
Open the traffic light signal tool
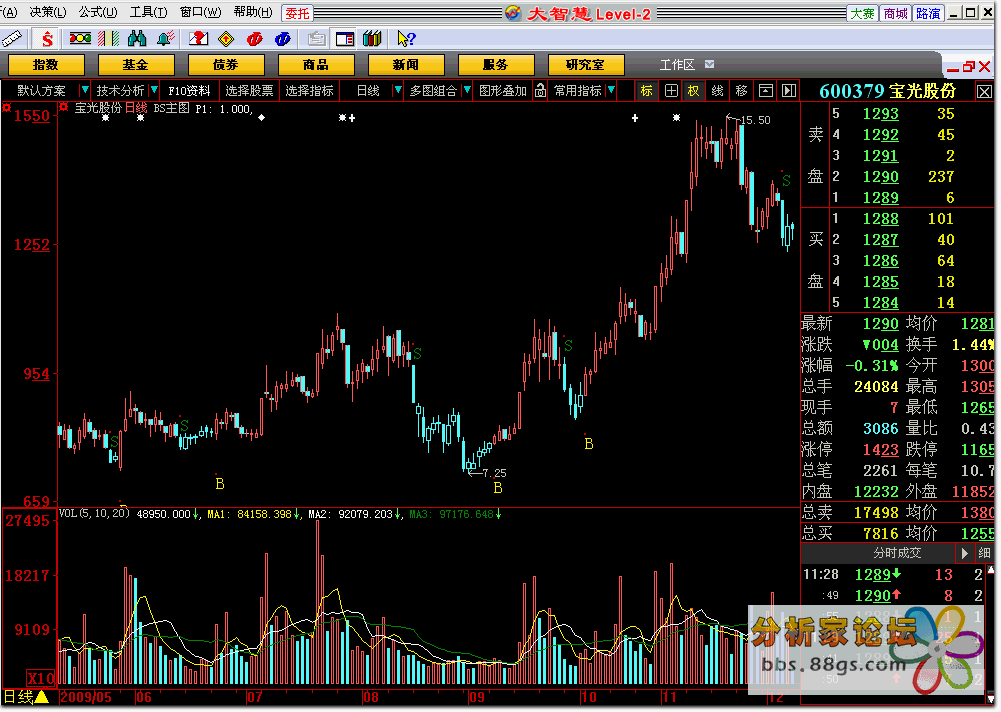80,39
